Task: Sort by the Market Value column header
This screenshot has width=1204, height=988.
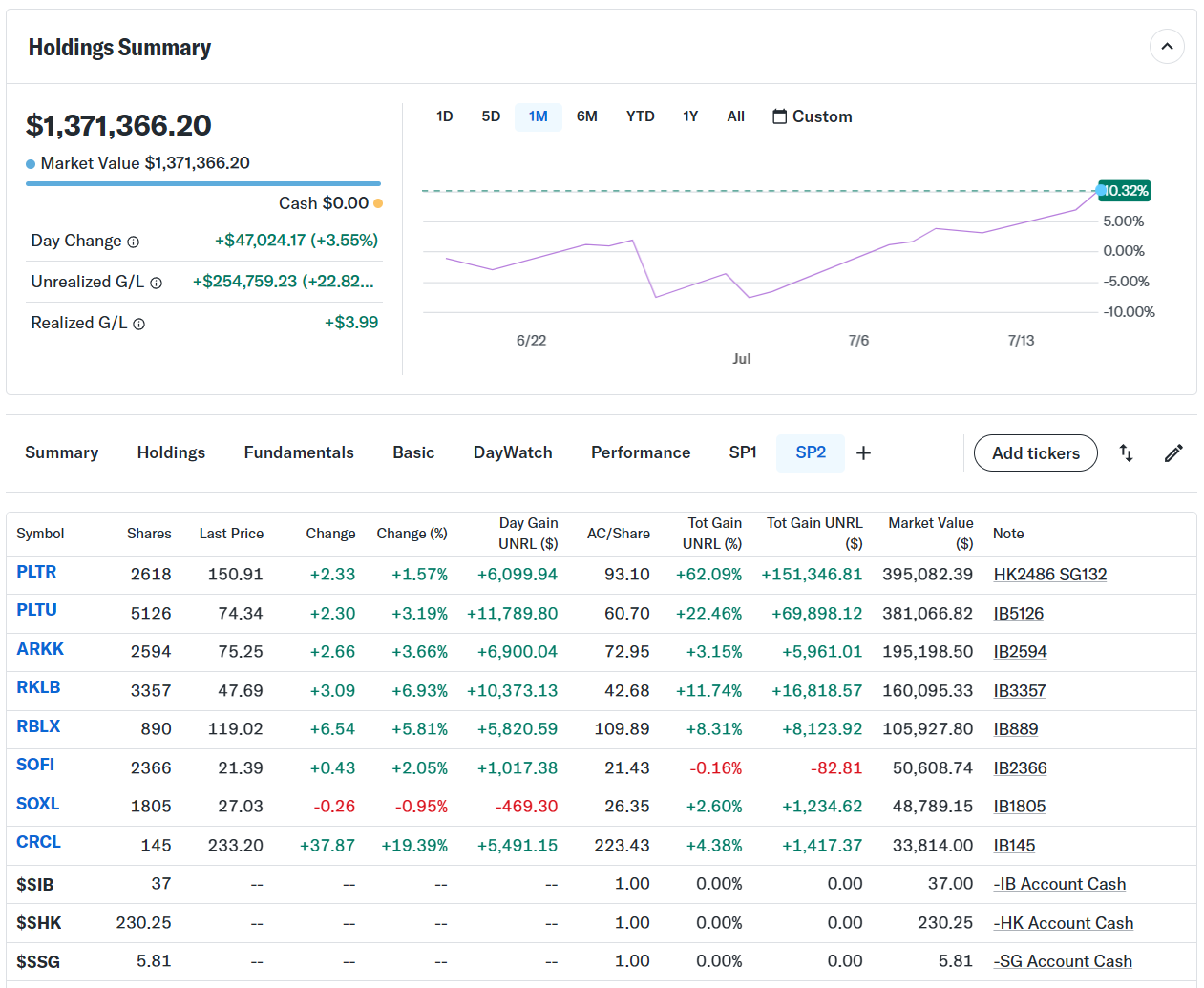Action: pos(930,533)
